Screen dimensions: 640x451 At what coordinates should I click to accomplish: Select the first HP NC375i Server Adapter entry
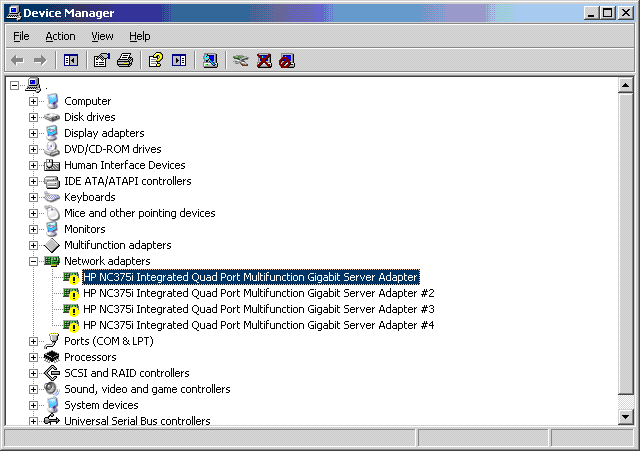point(251,277)
